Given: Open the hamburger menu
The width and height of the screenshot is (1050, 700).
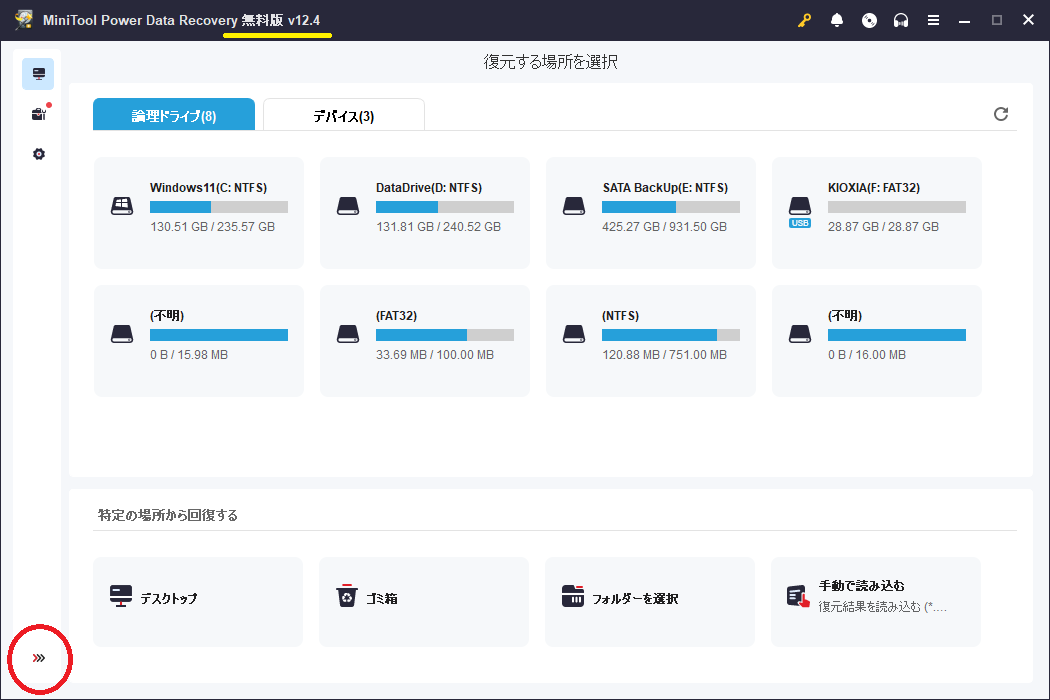Looking at the screenshot, I should coord(933,20).
